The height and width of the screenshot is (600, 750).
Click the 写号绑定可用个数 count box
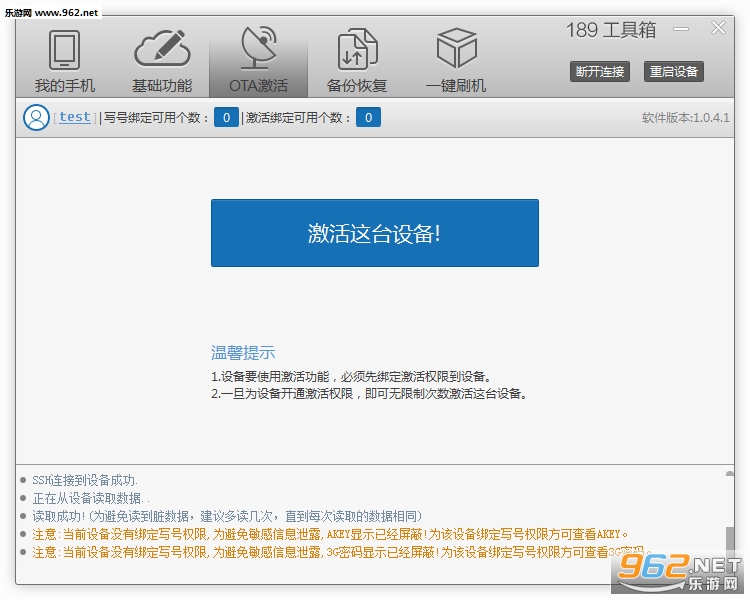pyautogui.click(x=226, y=117)
